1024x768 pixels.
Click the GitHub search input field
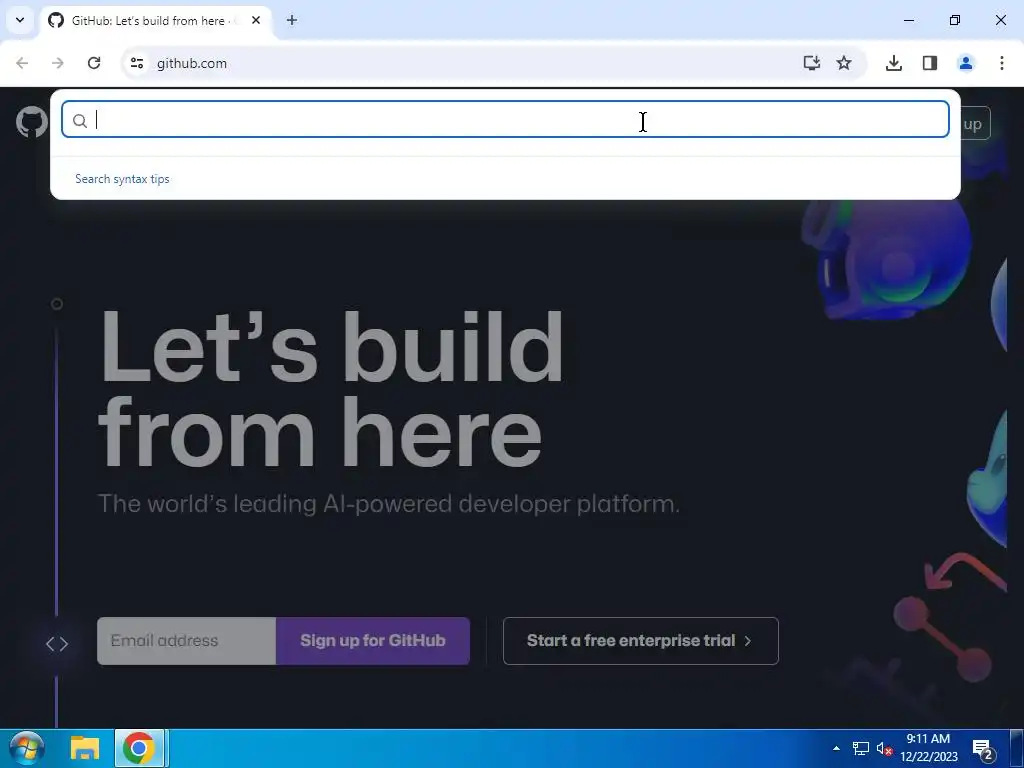click(505, 120)
